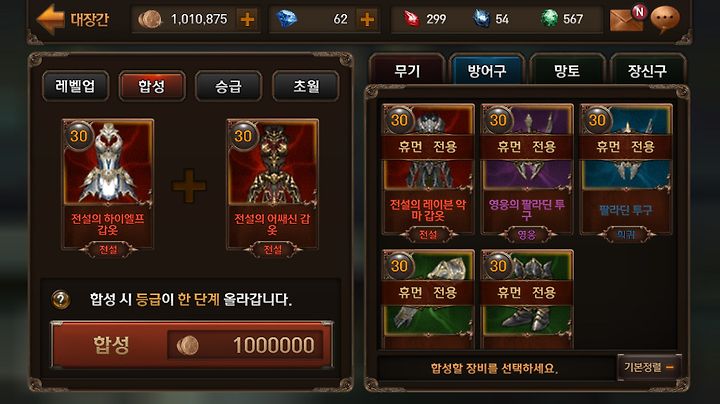
Task: Select the 장신구 category tab
Action: point(647,70)
